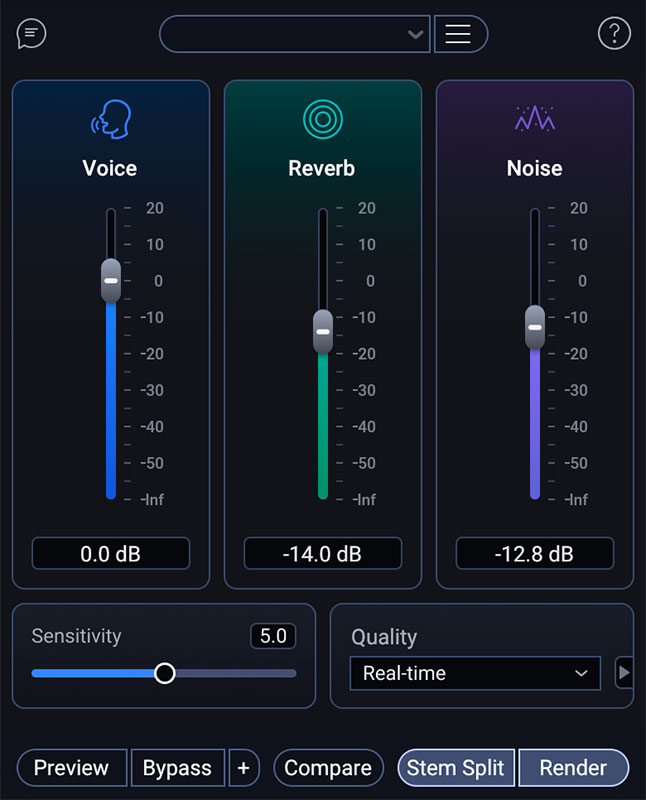Click the Reverb level fader handle
This screenshot has height=800, width=646.
(x=323, y=331)
